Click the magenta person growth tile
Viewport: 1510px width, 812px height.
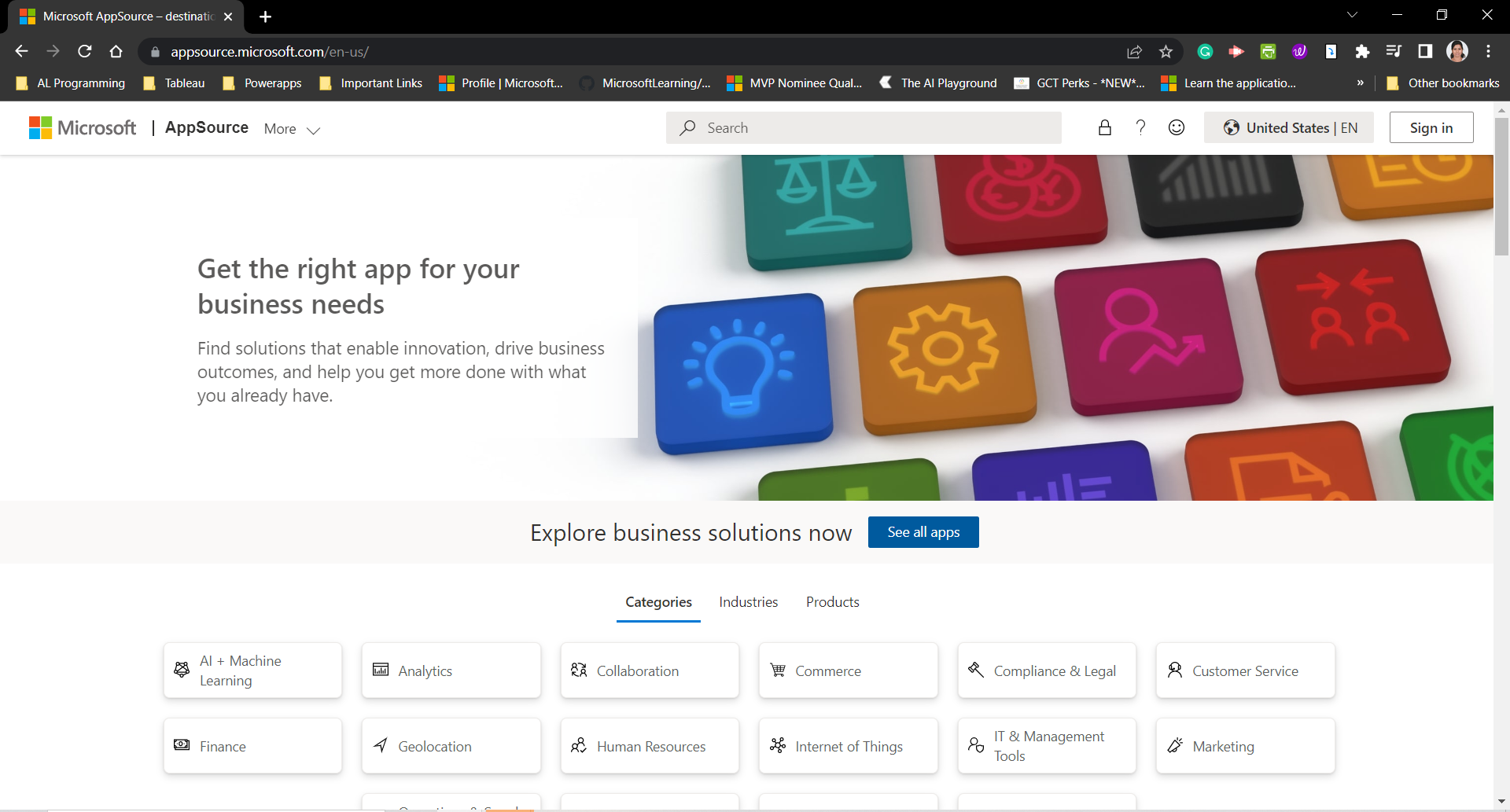click(x=1147, y=336)
